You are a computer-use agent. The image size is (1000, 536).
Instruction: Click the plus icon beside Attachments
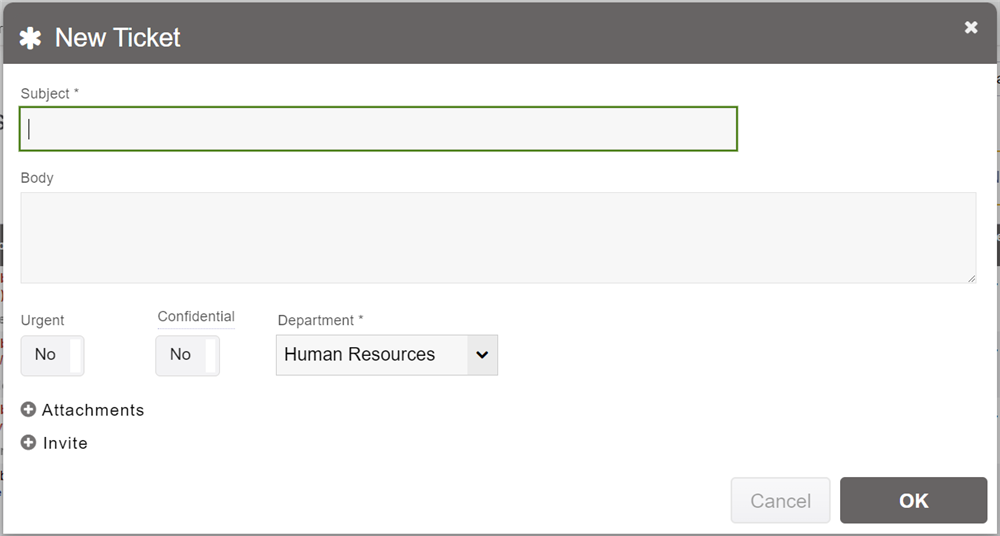(x=29, y=410)
